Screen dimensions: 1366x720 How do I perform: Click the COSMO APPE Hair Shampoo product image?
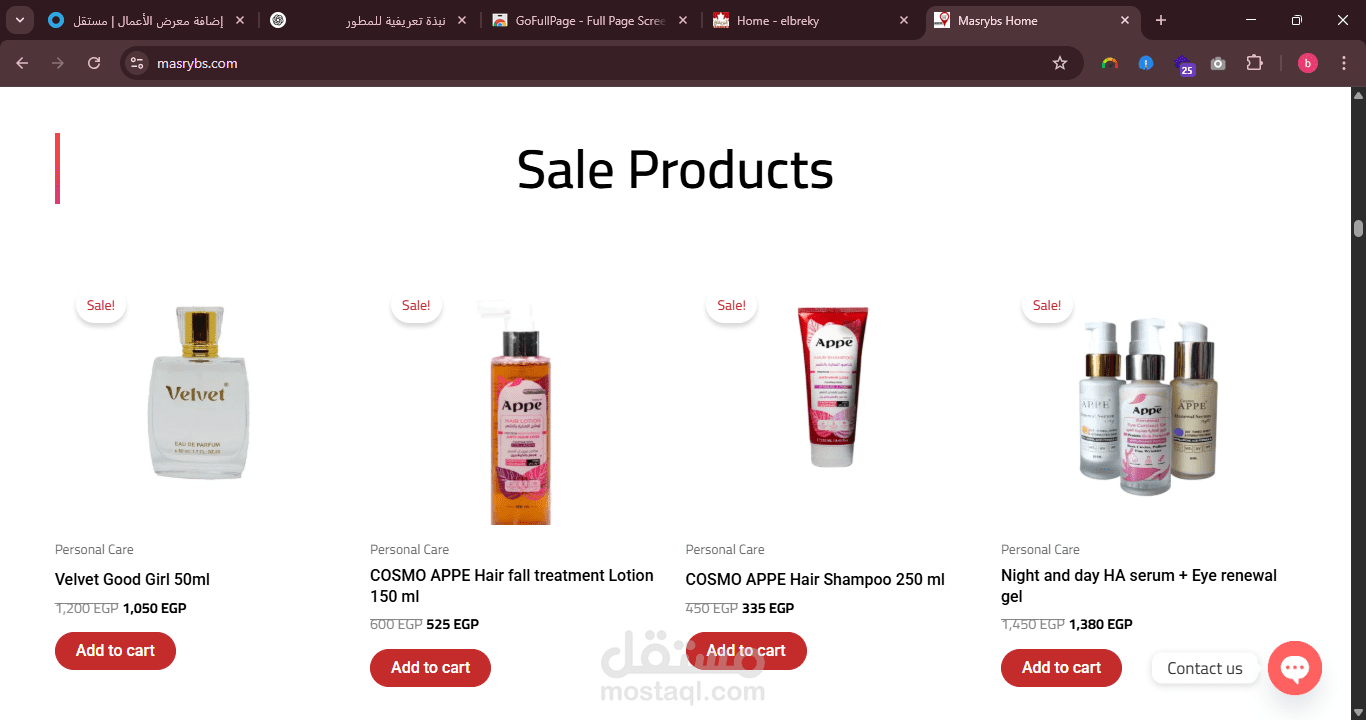pyautogui.click(x=827, y=387)
